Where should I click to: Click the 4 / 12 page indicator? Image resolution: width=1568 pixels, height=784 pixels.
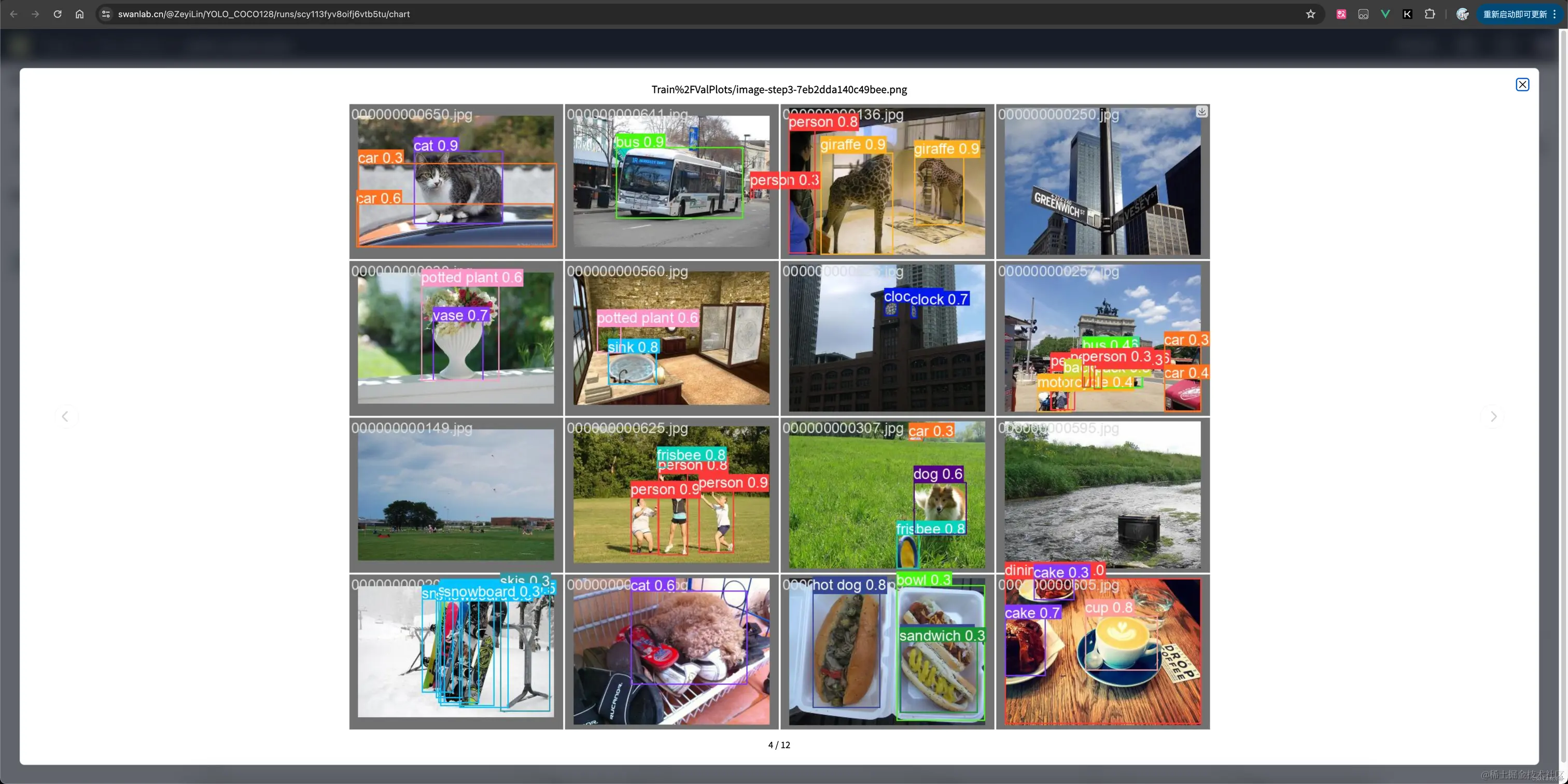[x=778, y=745]
